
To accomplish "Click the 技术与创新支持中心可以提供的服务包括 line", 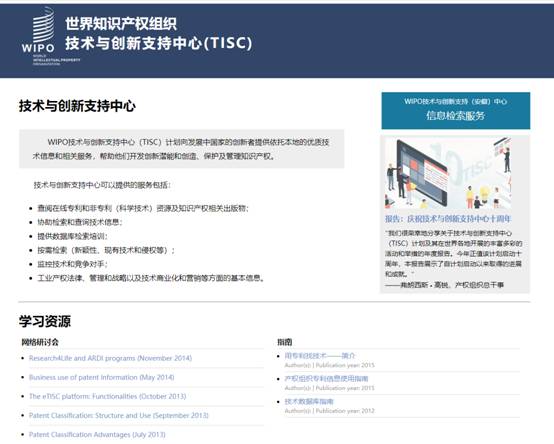I will (x=102, y=185).
